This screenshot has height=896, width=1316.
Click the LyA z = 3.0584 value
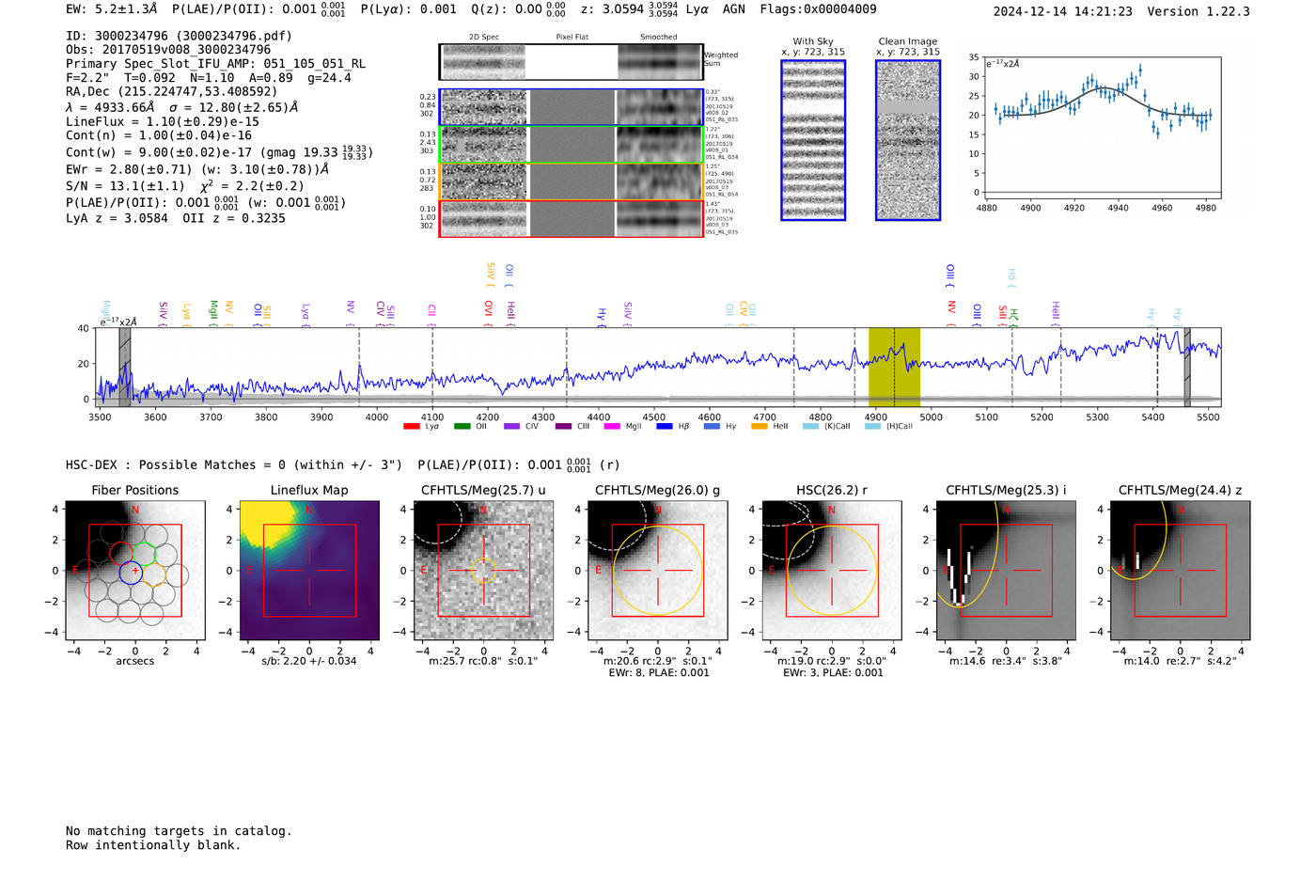click(x=117, y=218)
